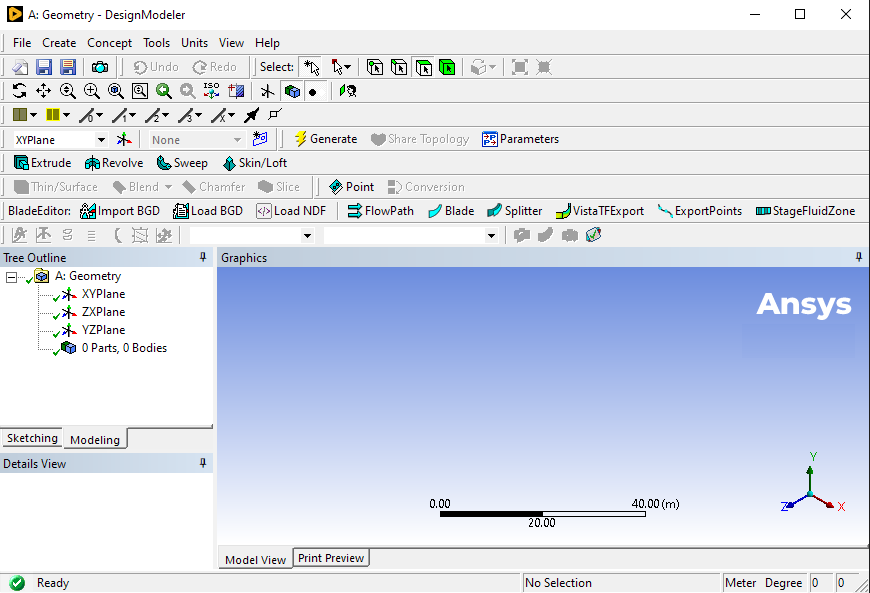Click the Extrude feature button
This screenshot has width=870, height=593.
click(43, 163)
